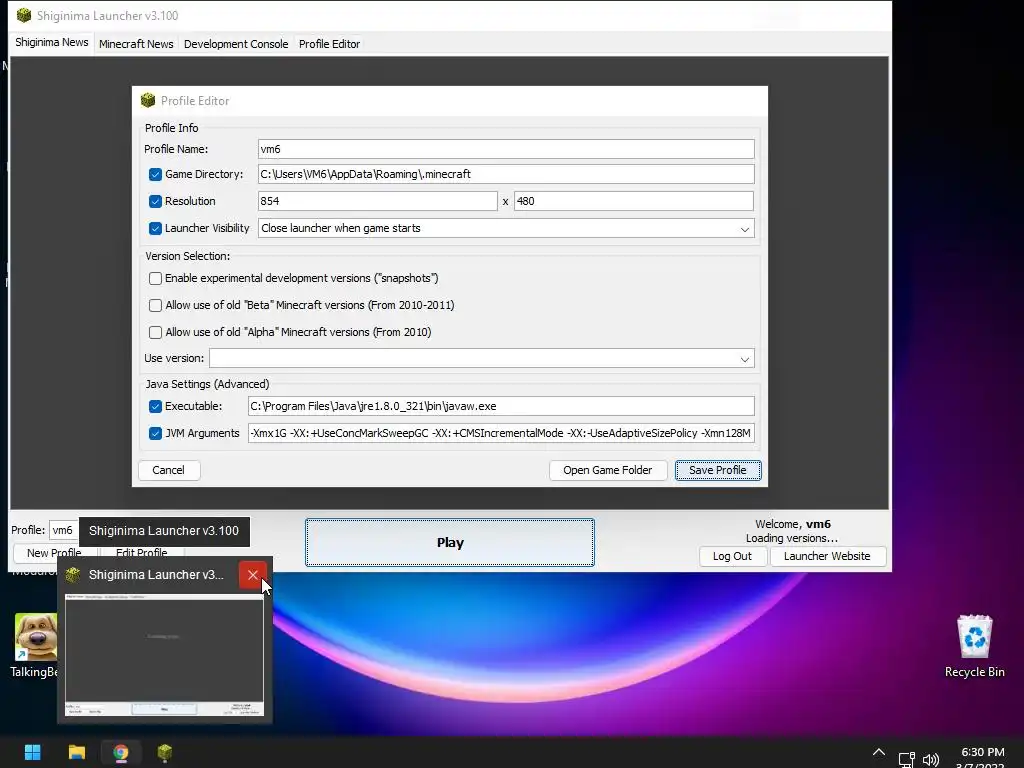
Task: Toggle Executable checkbox
Action: coord(155,406)
